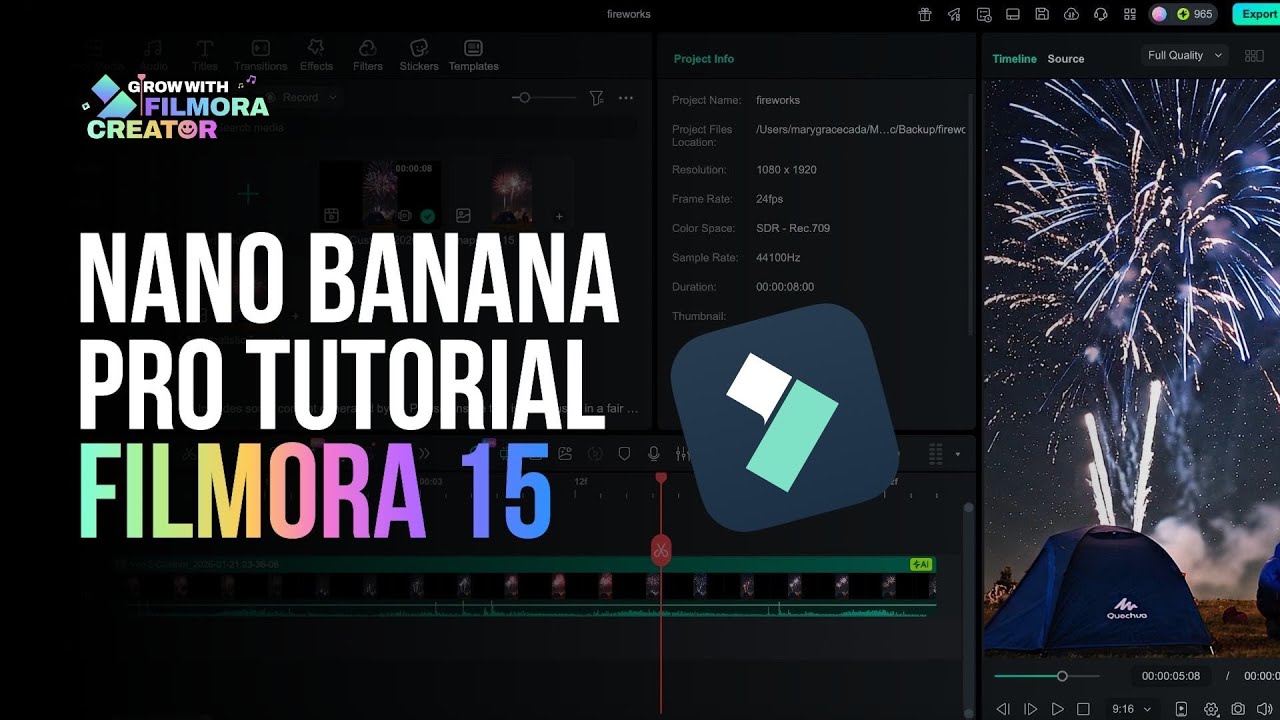Viewport: 1280px width, 720px height.
Task: Adjust the media thumbnail size slider
Action: 544,97
